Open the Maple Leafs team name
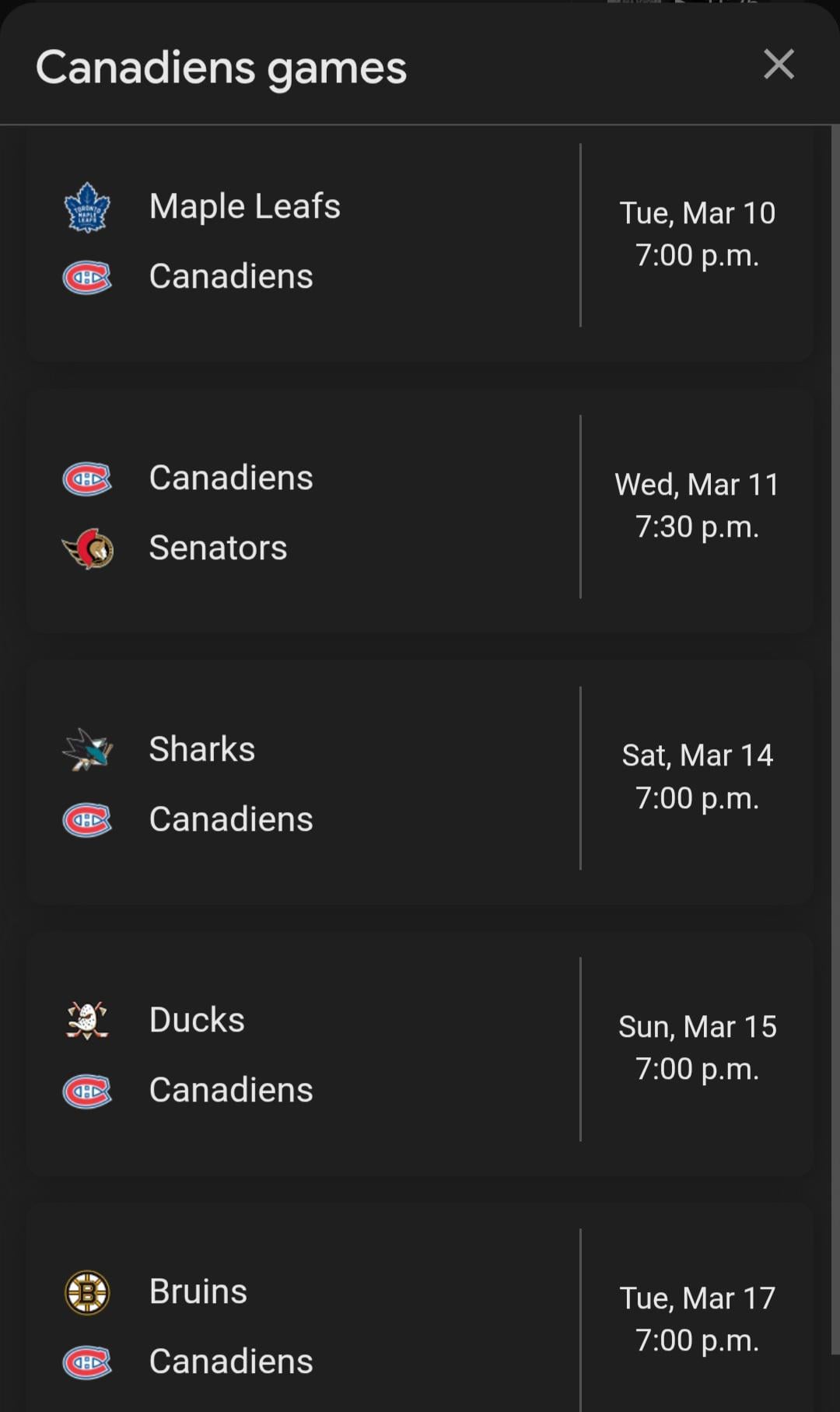This screenshot has height=1412, width=840. pos(244,206)
